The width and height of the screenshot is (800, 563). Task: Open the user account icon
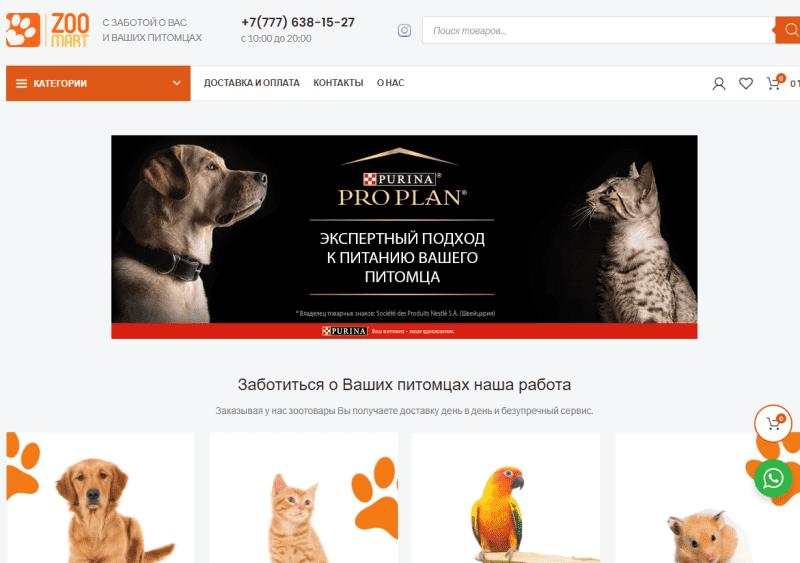pyautogui.click(x=718, y=84)
